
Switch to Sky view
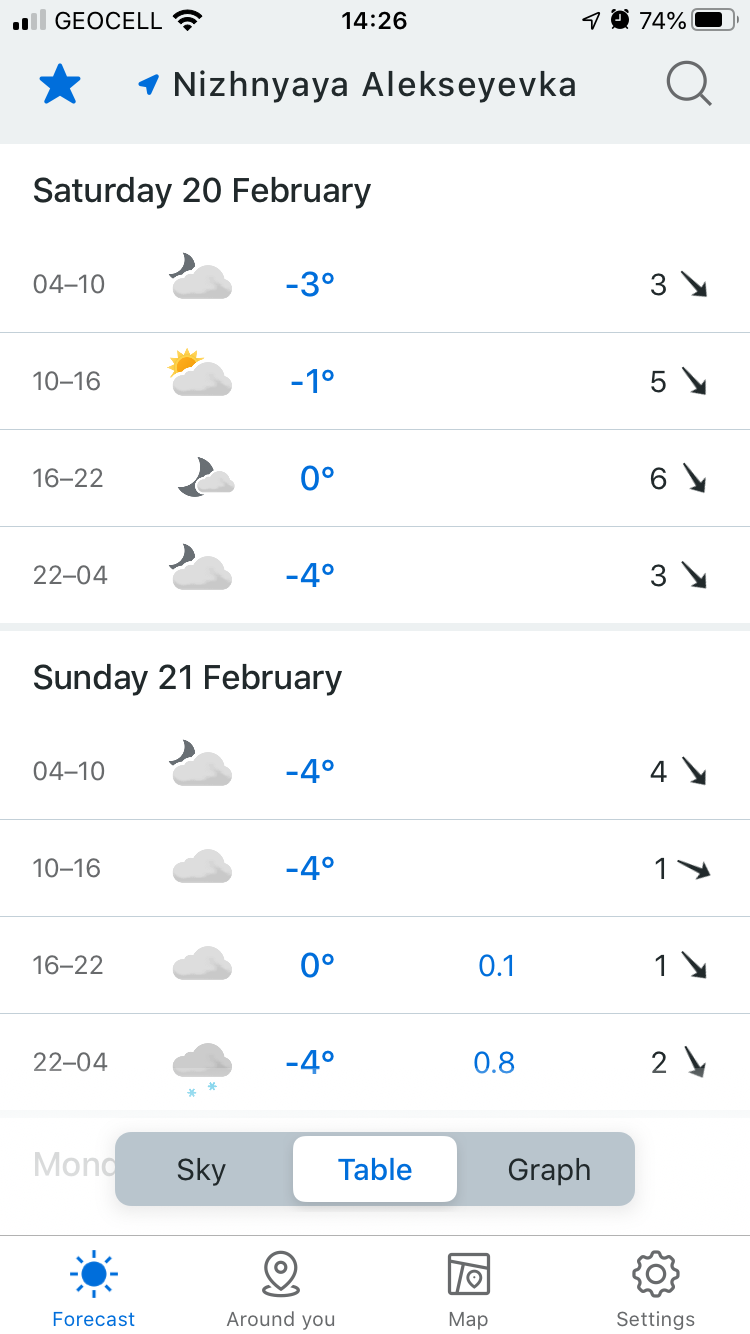click(x=202, y=1169)
